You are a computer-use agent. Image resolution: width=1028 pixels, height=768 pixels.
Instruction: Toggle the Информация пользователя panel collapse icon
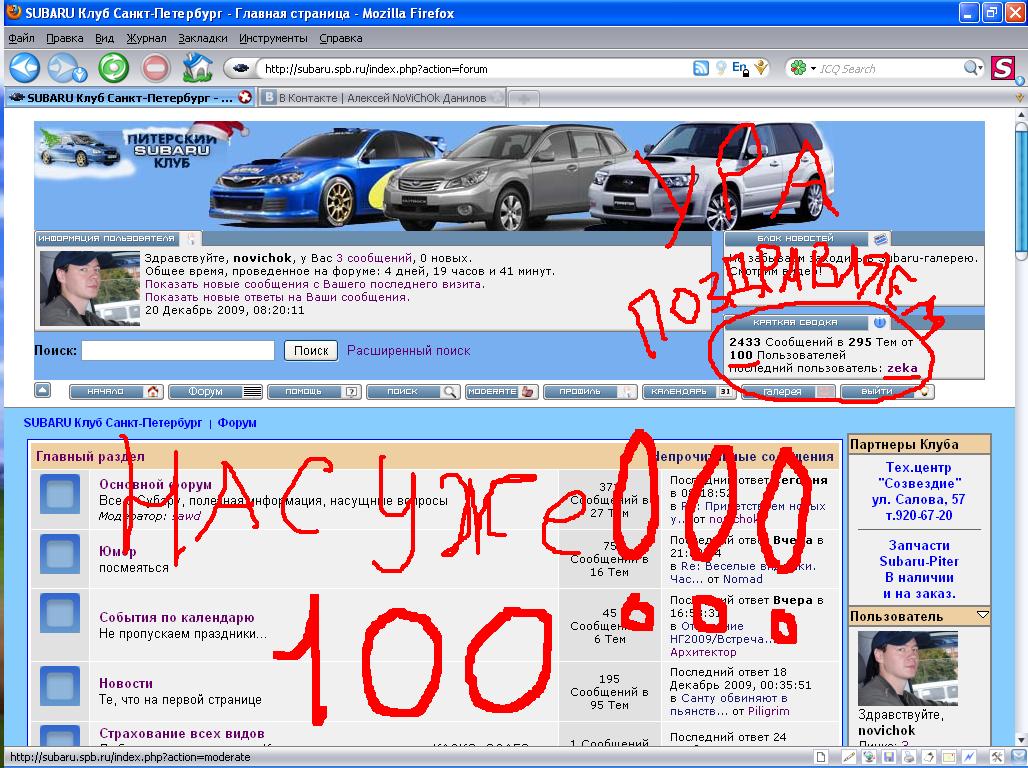tap(193, 239)
